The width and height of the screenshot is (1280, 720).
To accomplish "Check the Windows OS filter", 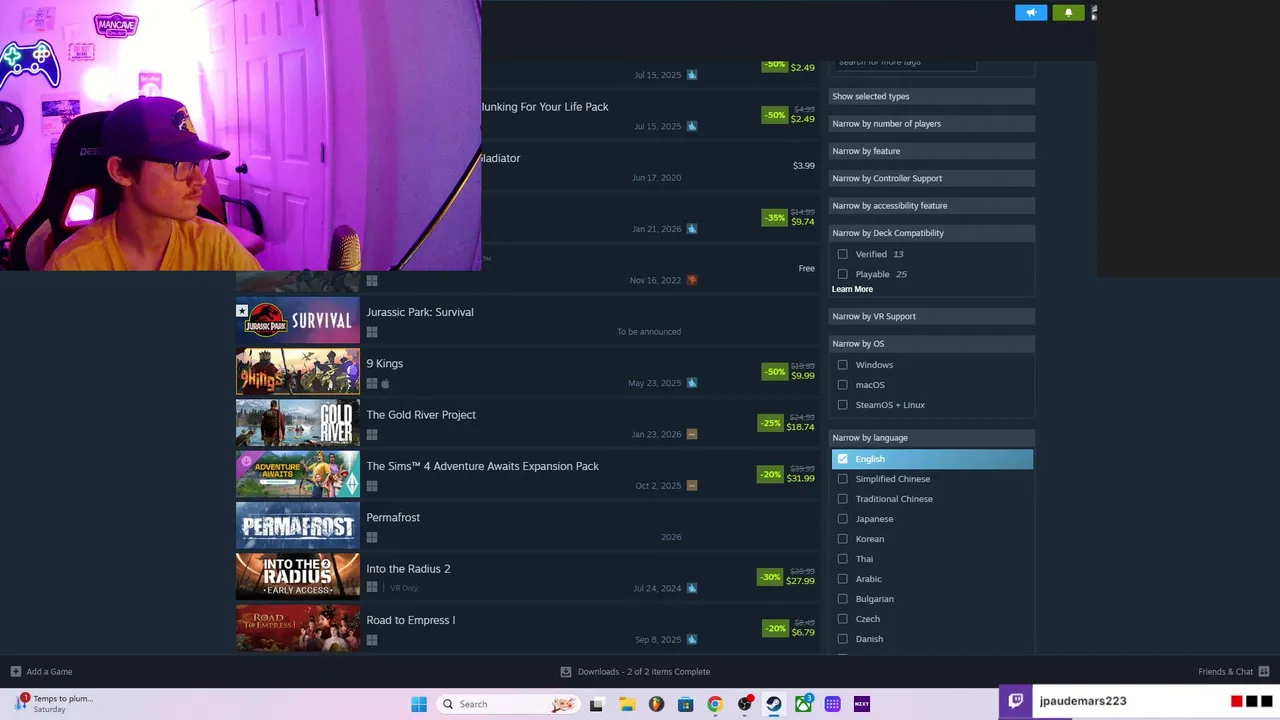I will tap(842, 365).
